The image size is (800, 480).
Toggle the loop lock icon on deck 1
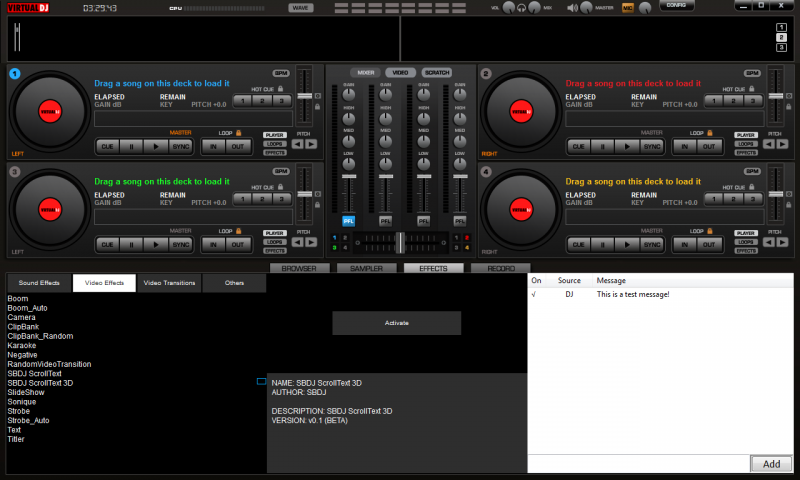coord(238,133)
